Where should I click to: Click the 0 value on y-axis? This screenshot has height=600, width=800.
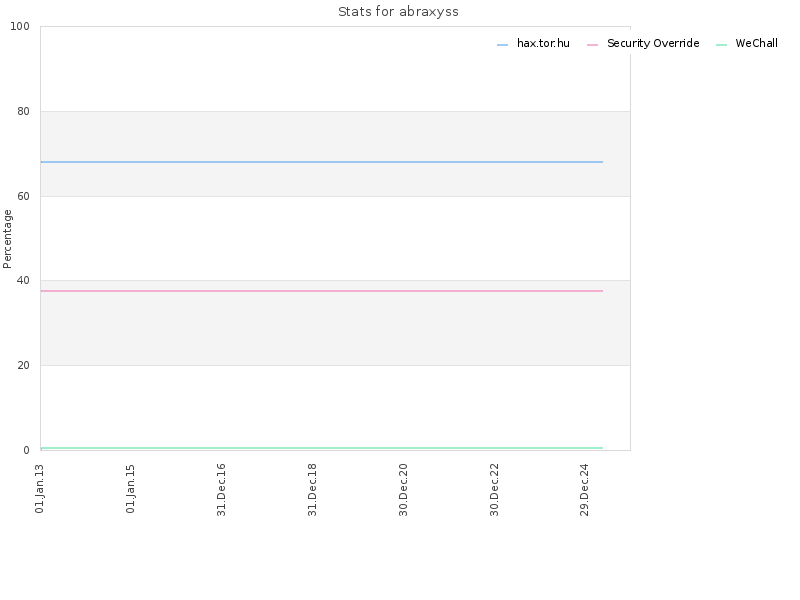click(27, 450)
